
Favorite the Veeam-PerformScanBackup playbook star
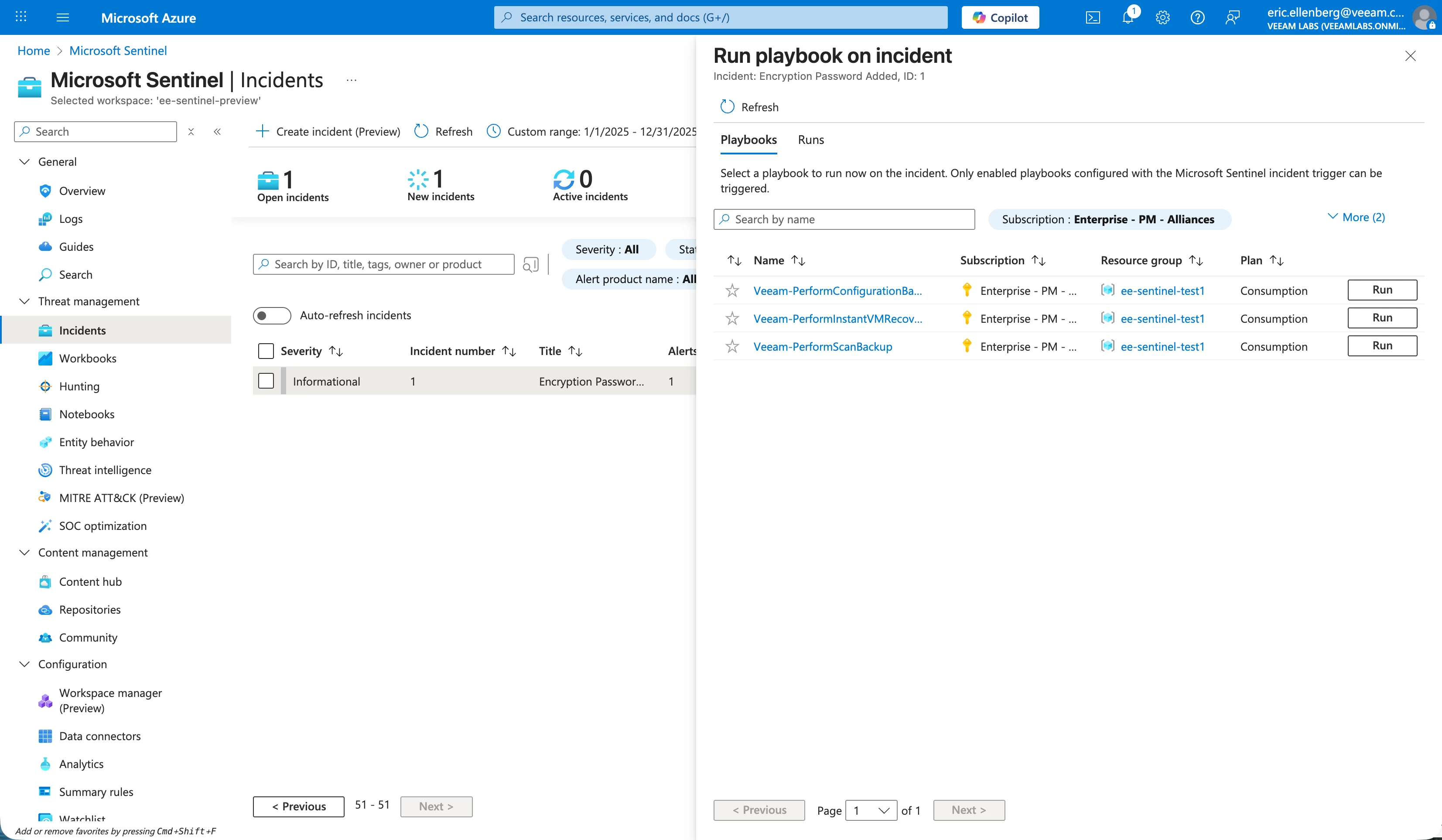[x=732, y=346]
